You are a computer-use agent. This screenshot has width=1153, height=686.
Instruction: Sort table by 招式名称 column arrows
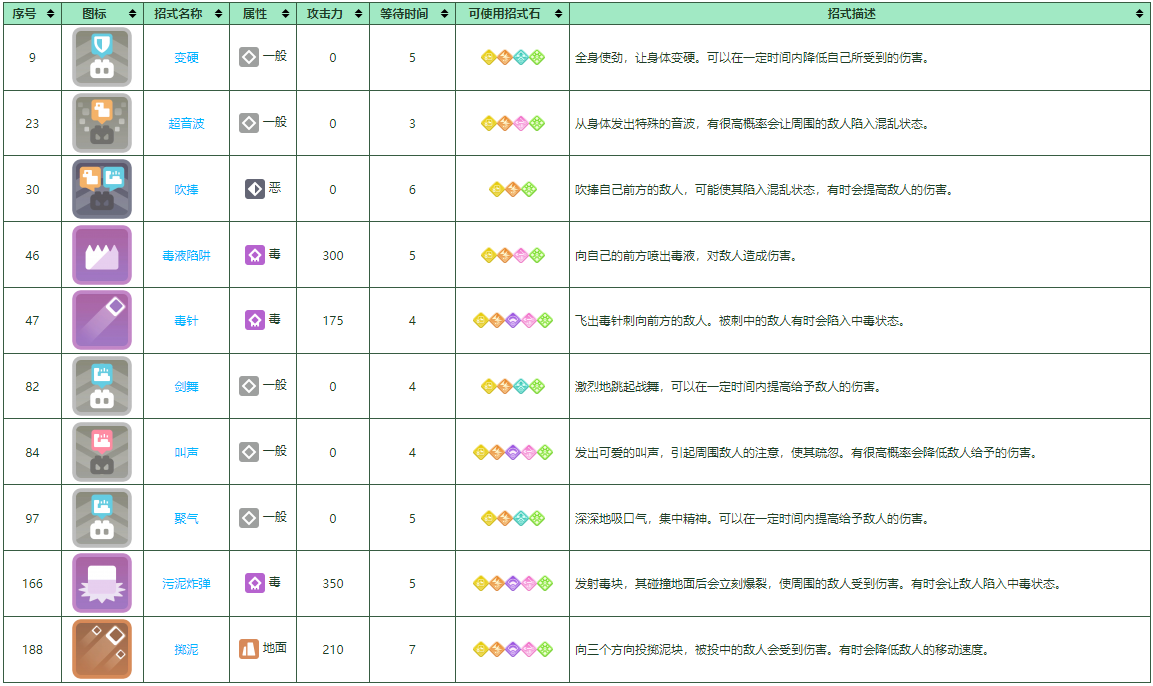(x=218, y=13)
